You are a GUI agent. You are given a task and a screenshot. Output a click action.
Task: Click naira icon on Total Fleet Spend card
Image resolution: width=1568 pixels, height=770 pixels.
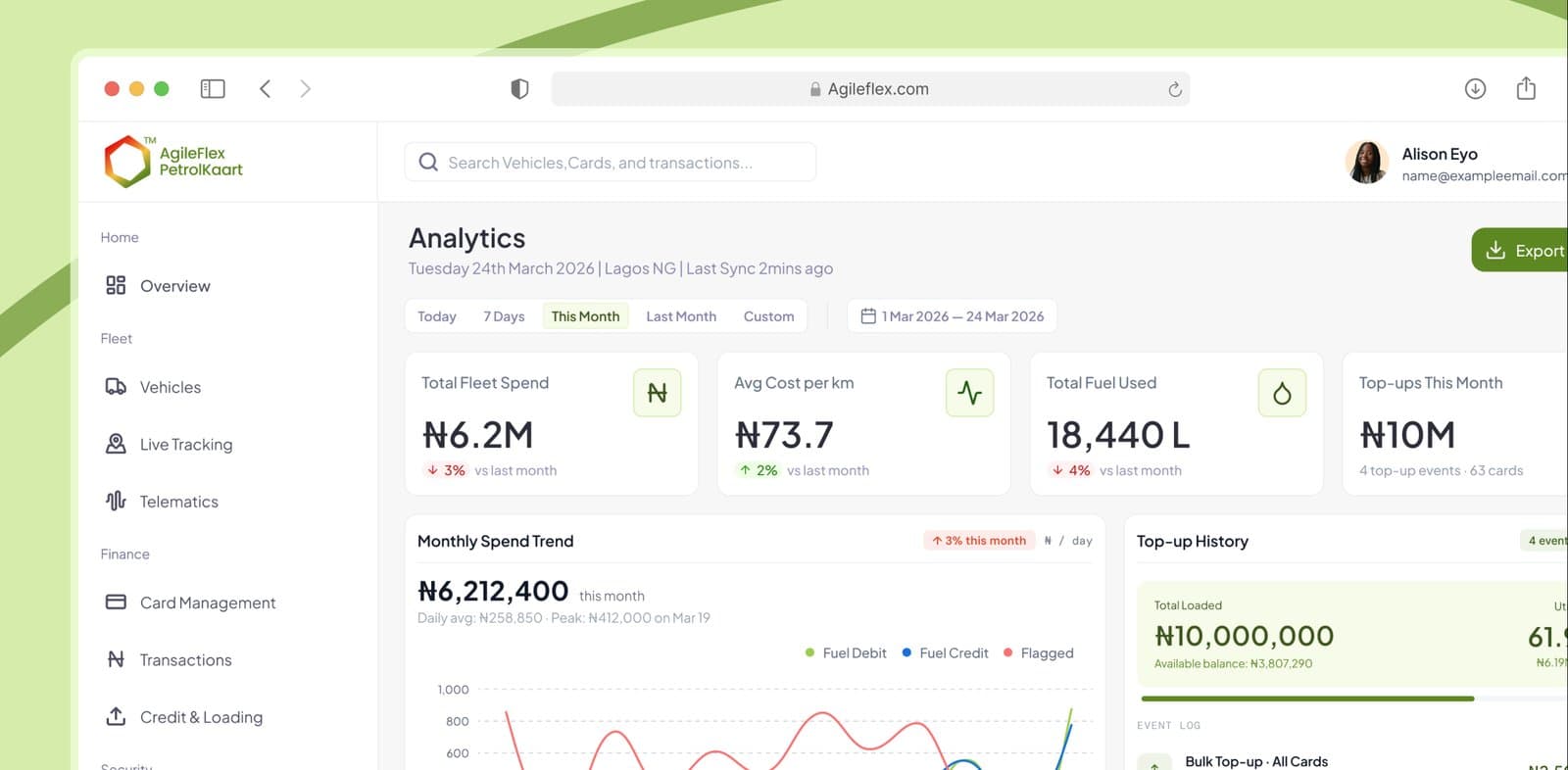[658, 393]
